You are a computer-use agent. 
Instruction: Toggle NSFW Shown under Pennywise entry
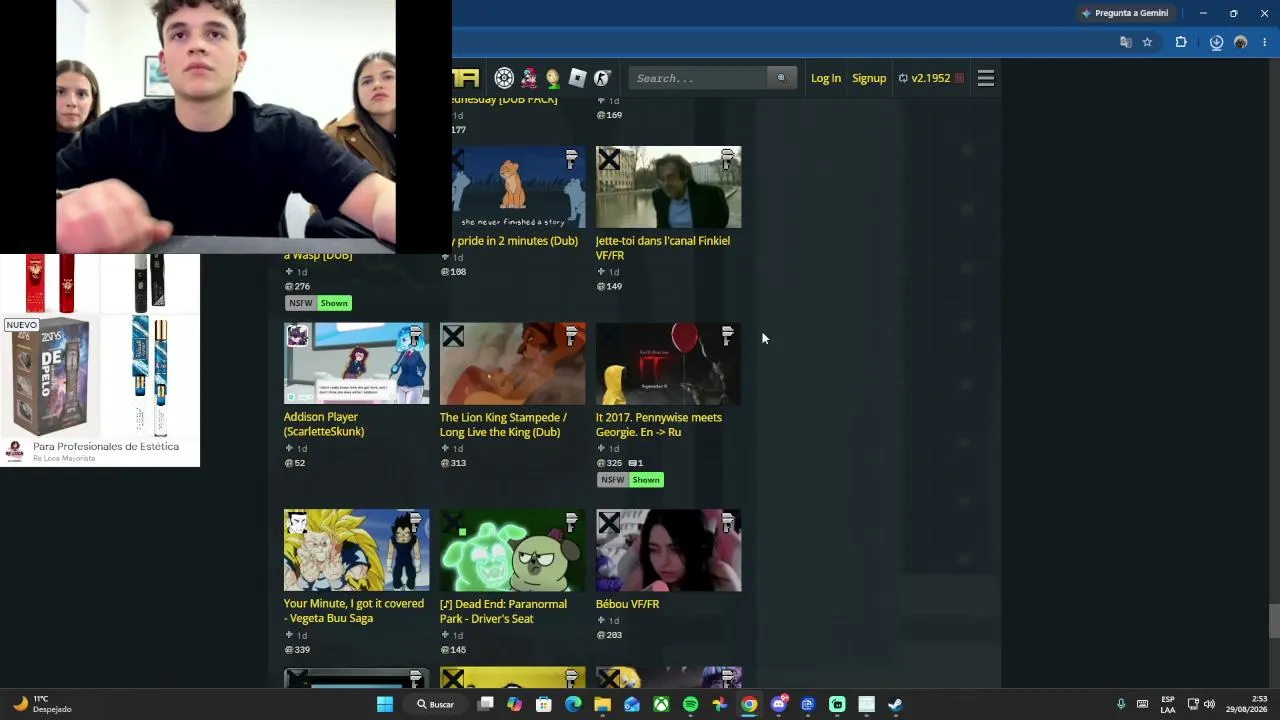point(630,480)
